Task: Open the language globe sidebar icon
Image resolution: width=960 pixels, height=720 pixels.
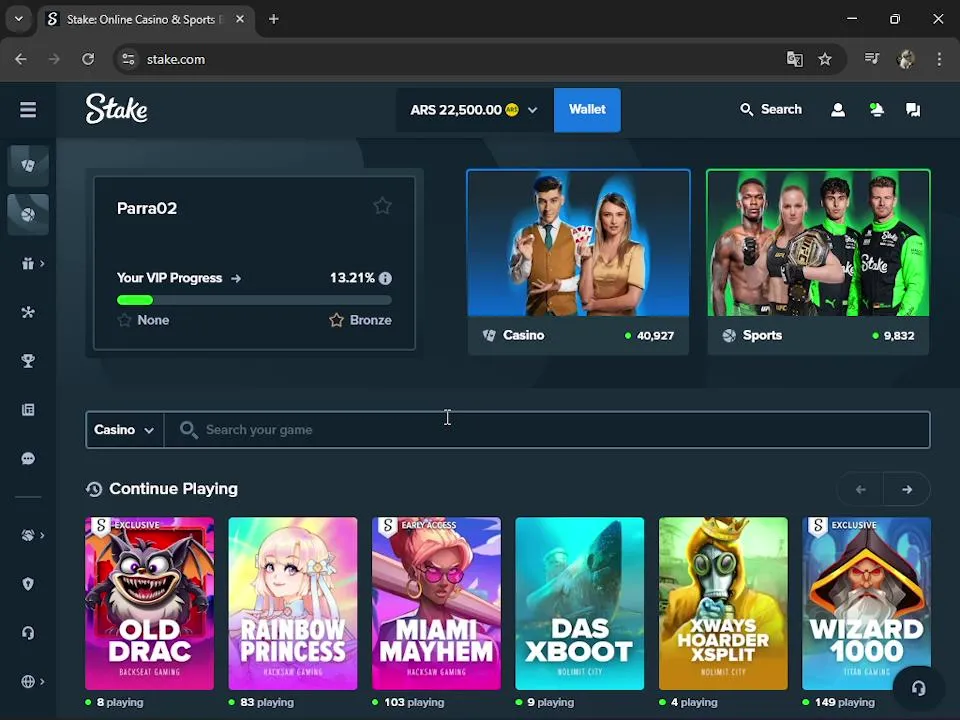Action: tap(28, 681)
